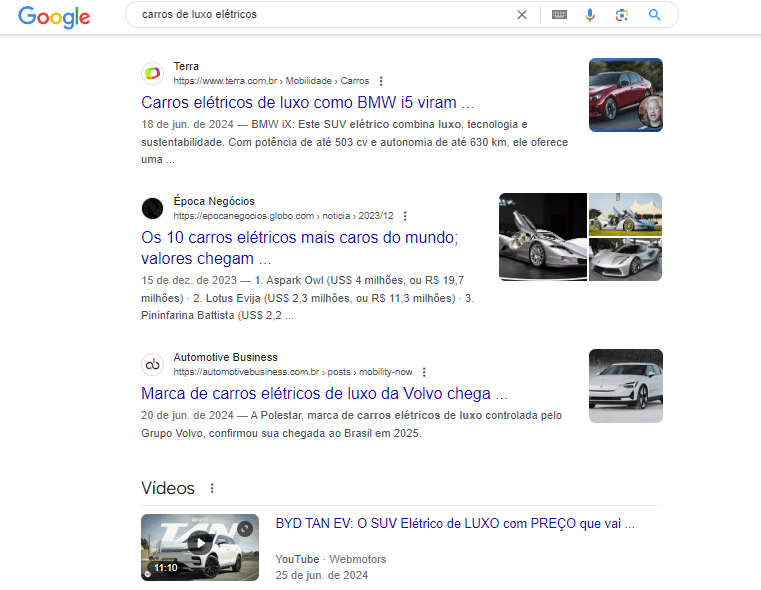The height and width of the screenshot is (590, 761).
Task: Click the Época Negócios site name
Action: (214, 201)
